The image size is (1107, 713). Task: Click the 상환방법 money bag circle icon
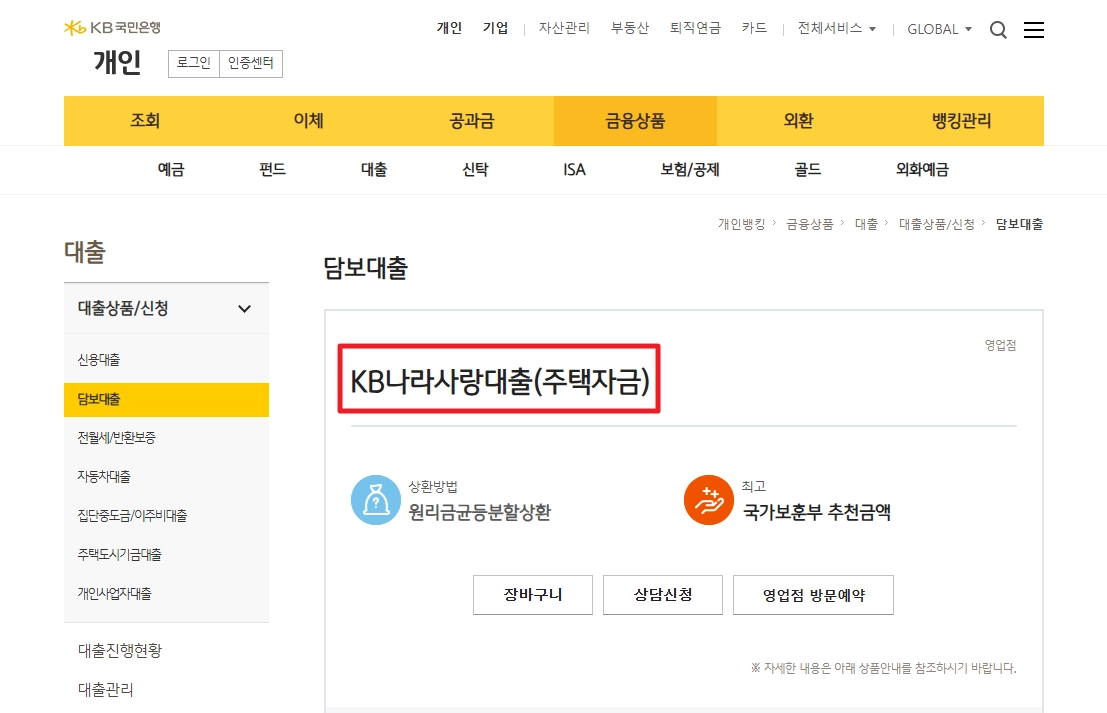point(375,500)
